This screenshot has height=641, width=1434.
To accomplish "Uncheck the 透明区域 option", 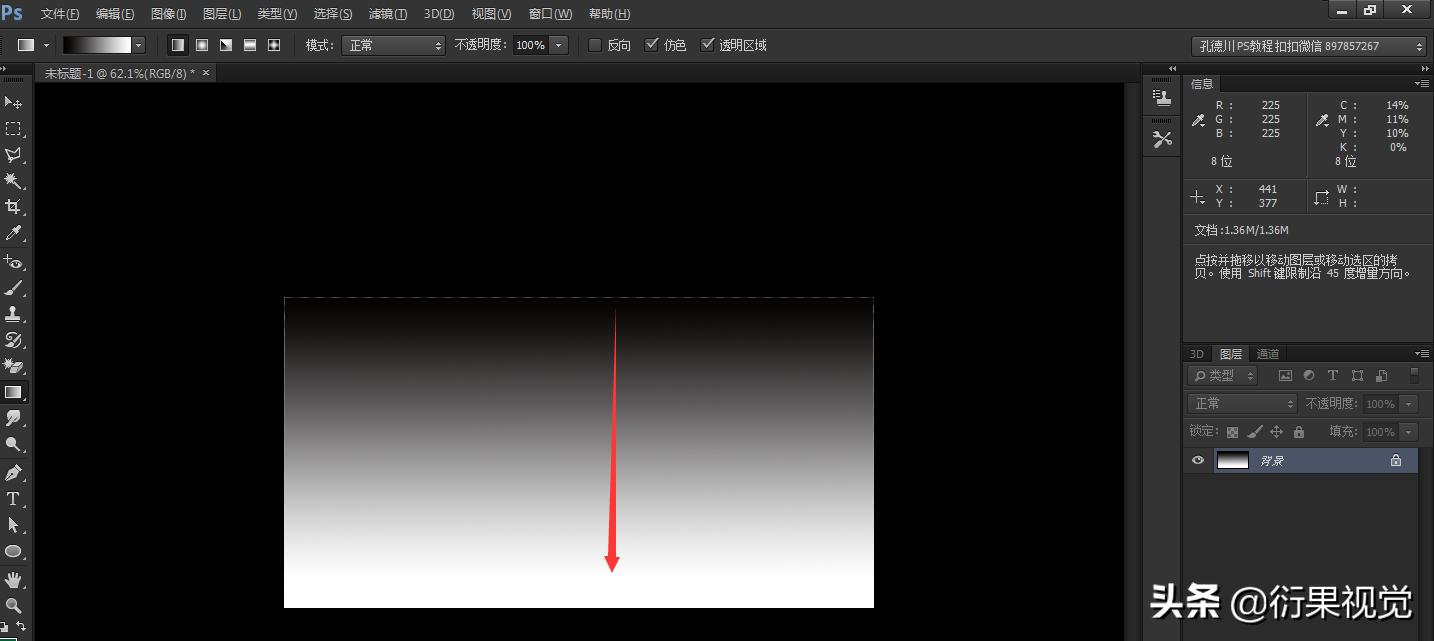I will click(708, 44).
